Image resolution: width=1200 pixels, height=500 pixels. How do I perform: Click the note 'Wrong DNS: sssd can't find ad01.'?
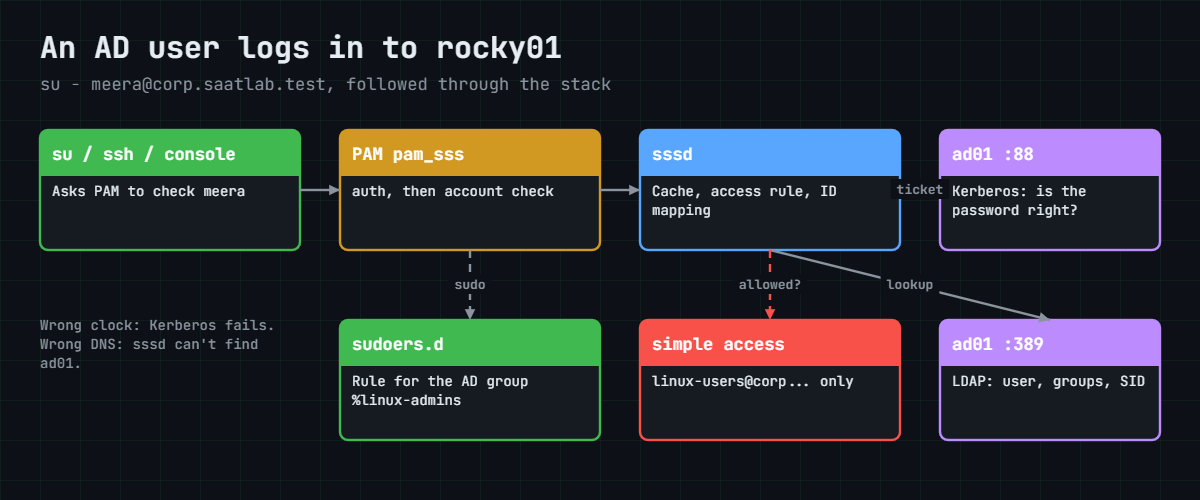[x=149, y=354]
